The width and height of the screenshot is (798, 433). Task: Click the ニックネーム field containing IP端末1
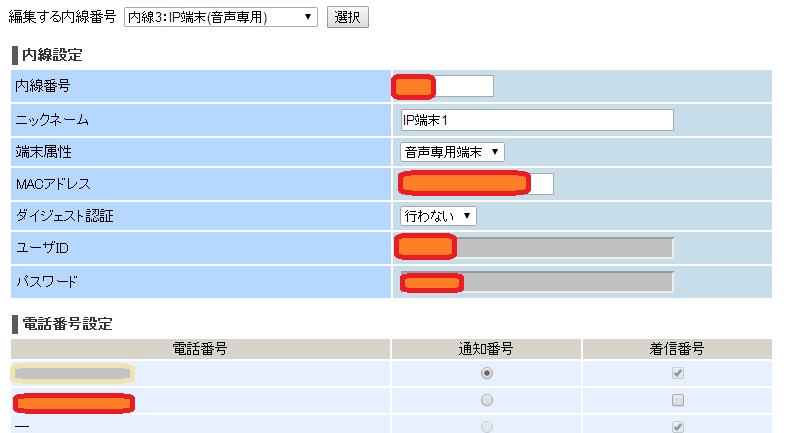(x=537, y=120)
